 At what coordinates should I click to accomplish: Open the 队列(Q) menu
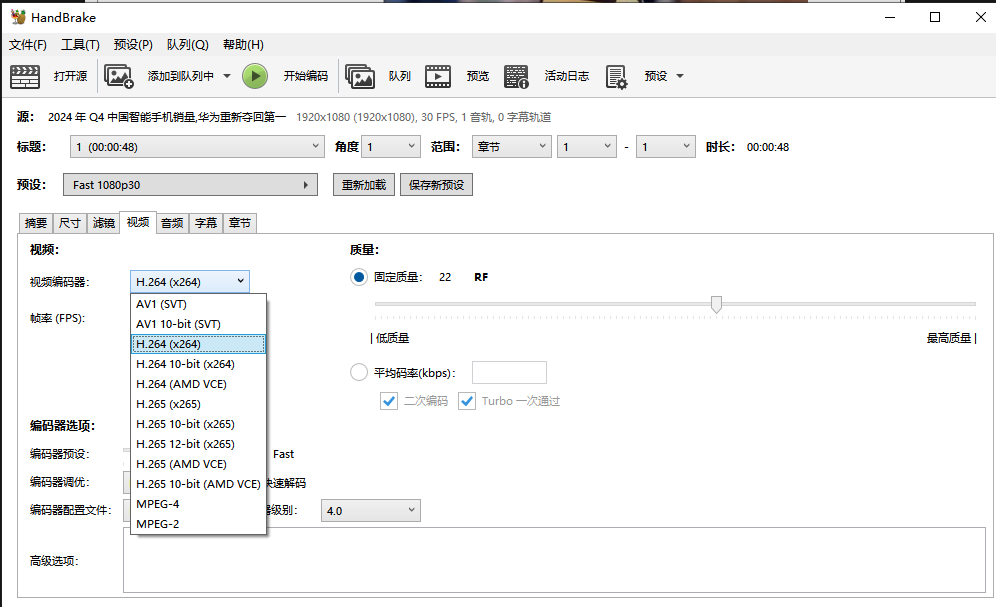187,44
